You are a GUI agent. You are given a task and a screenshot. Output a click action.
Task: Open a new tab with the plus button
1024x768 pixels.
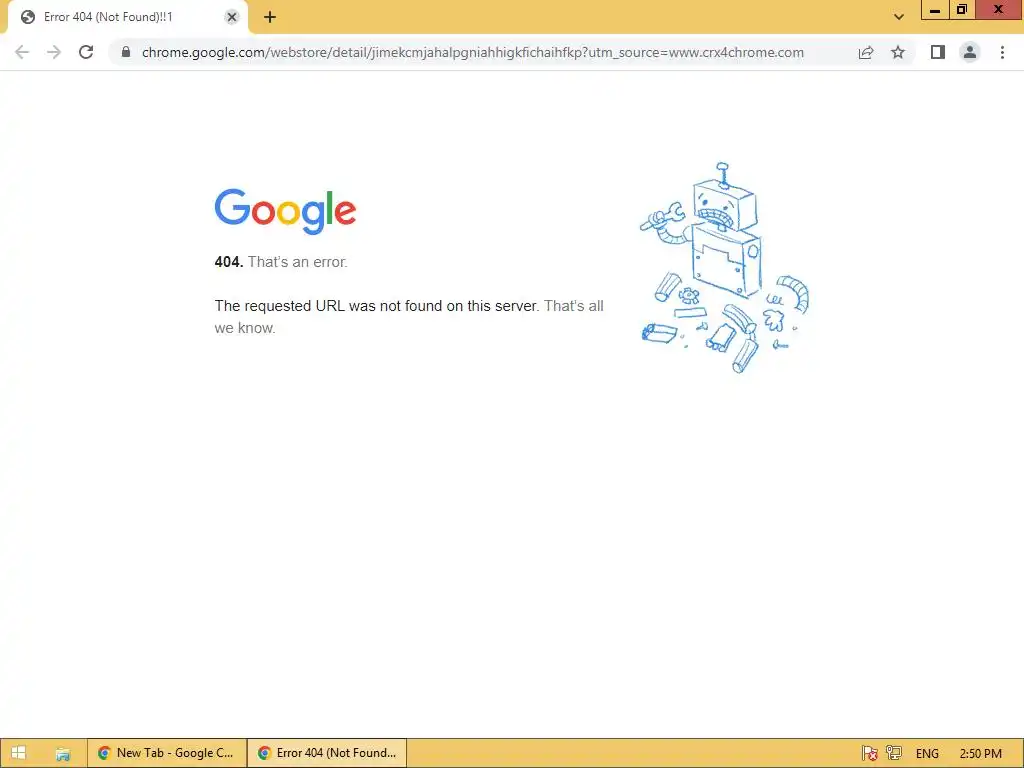pyautogui.click(x=270, y=18)
